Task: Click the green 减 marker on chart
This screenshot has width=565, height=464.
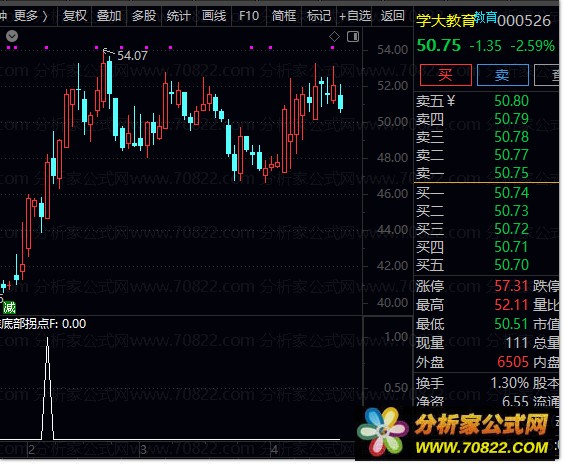Action: (9, 308)
